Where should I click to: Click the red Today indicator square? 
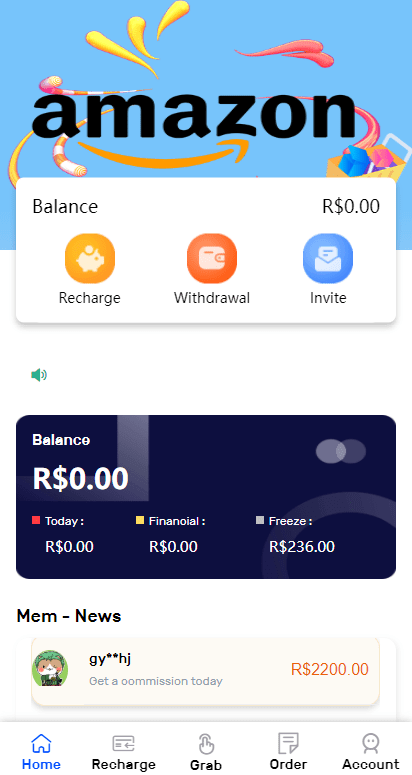pos(36,520)
